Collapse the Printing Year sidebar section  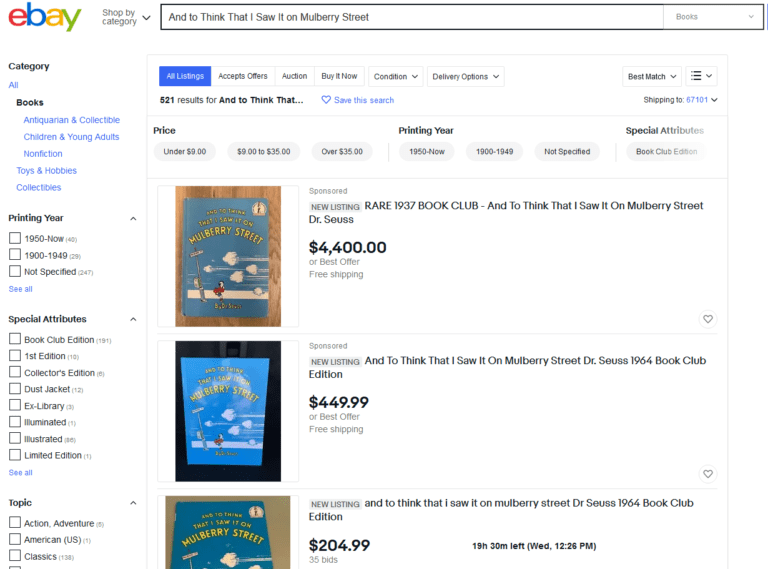133,218
